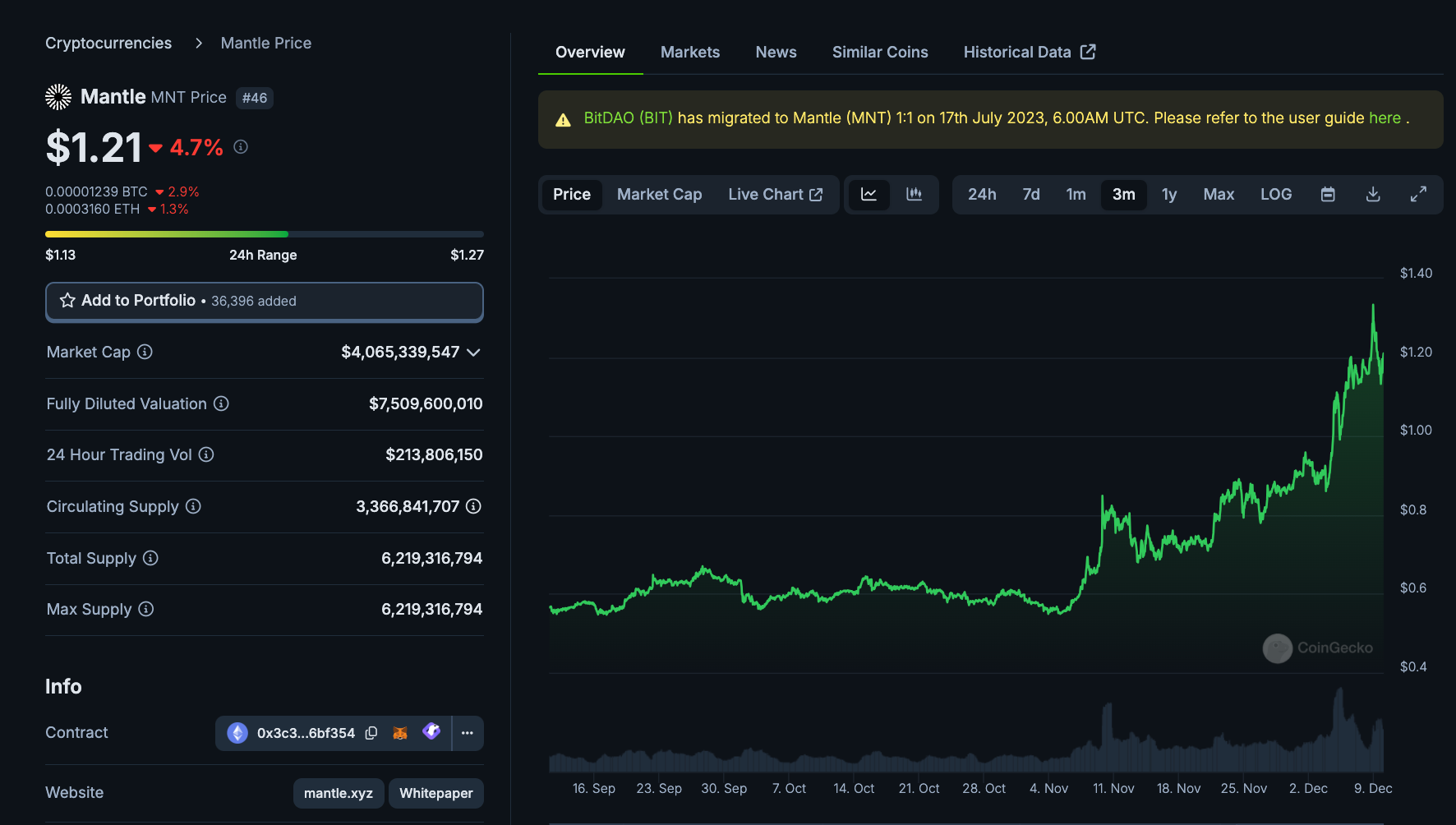Click the 0.0003160 ETH price text

click(93, 209)
